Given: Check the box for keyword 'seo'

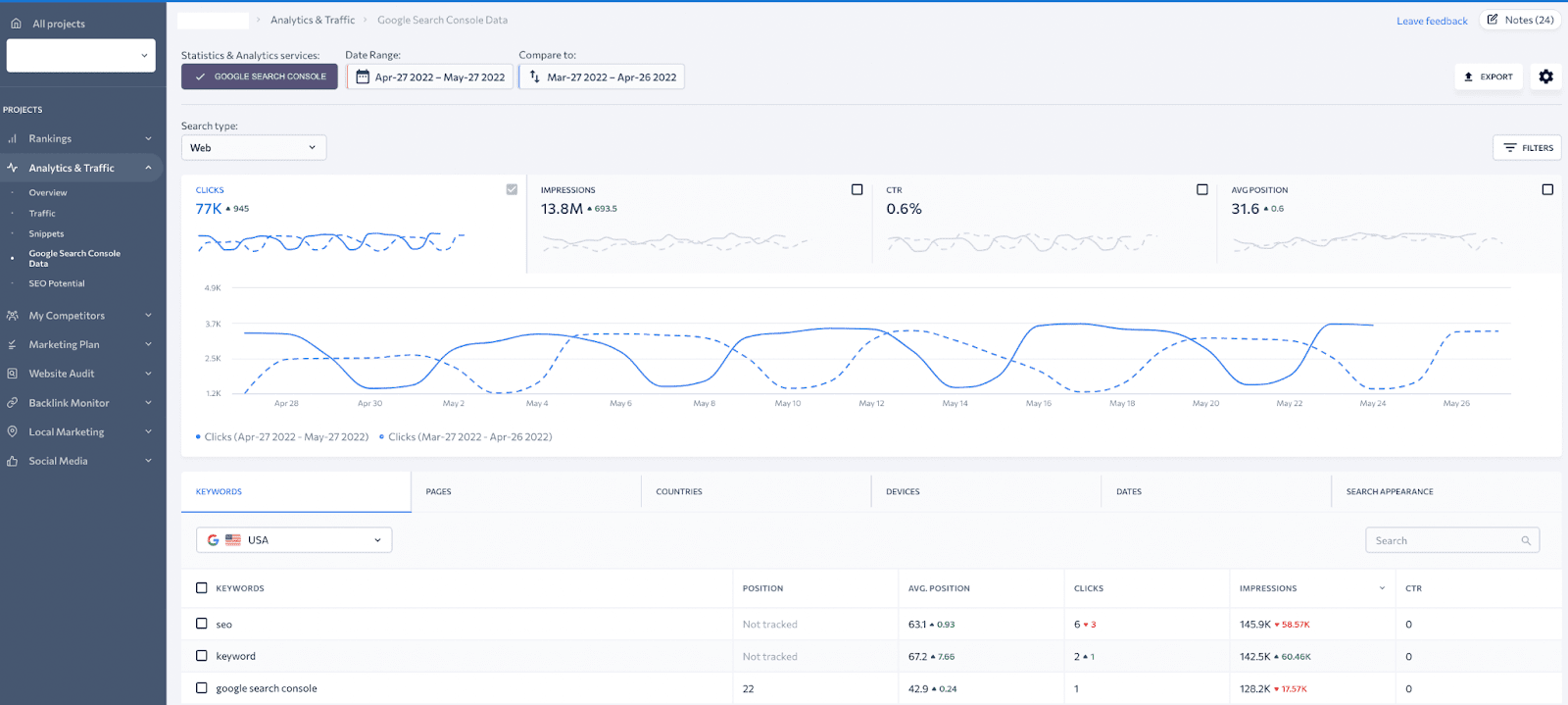Looking at the screenshot, I should coord(202,624).
